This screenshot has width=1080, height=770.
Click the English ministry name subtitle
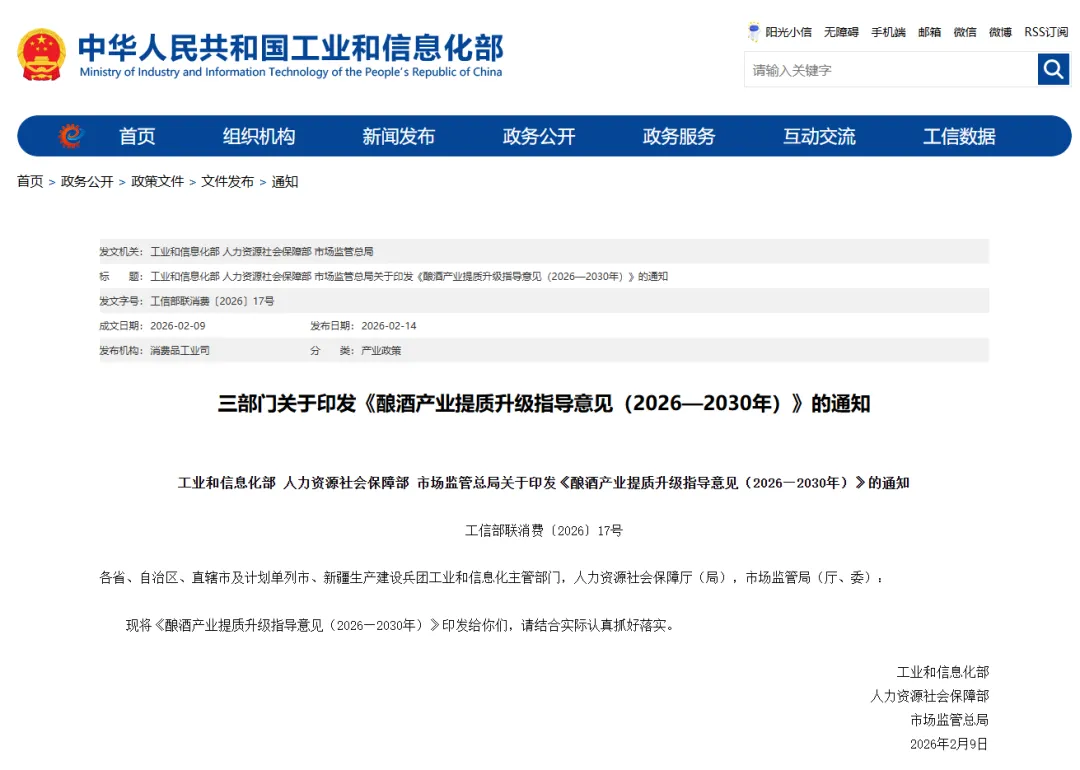coord(291,72)
